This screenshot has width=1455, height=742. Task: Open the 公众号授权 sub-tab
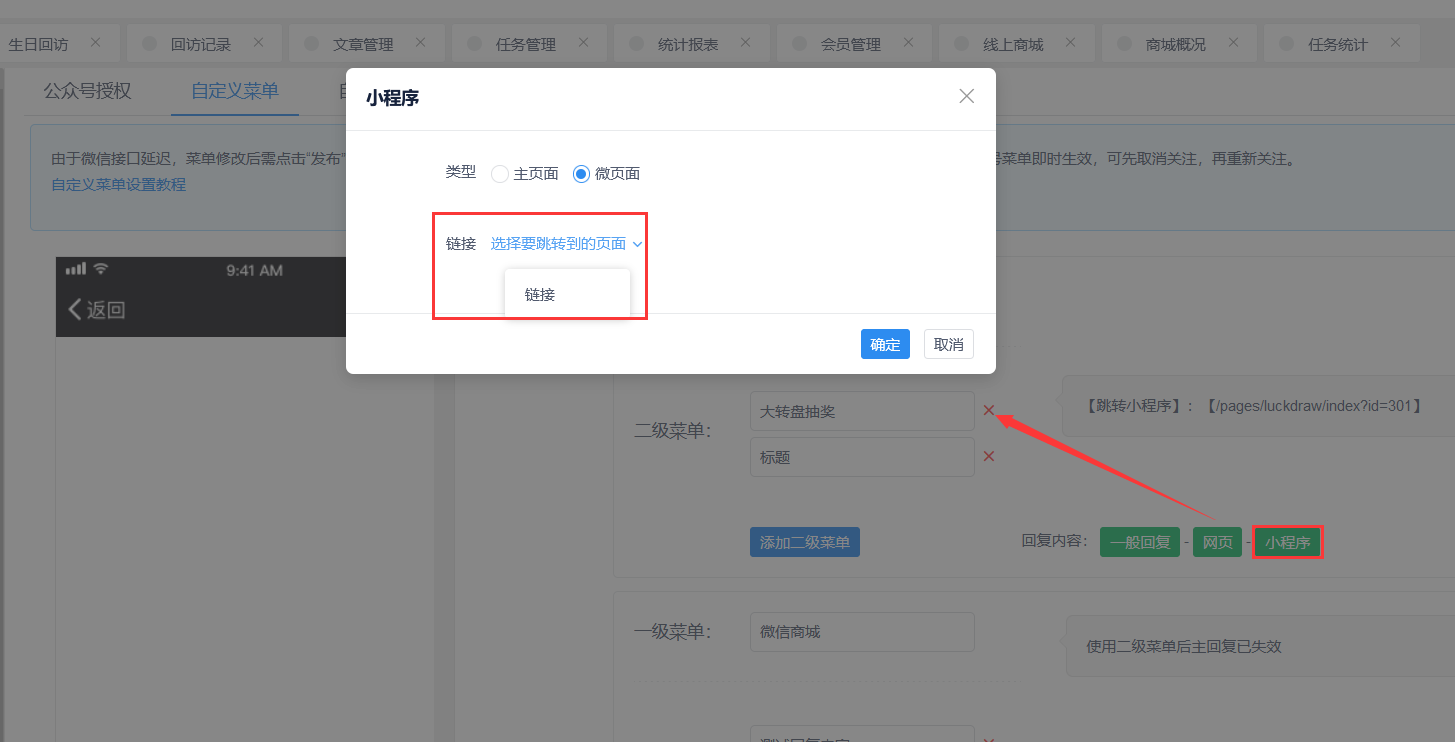(87, 91)
